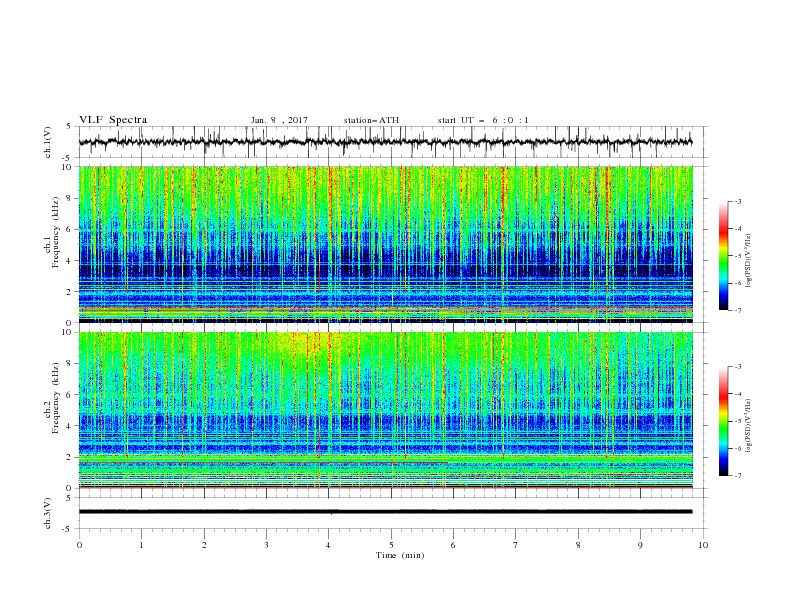This screenshot has height=612, width=792.
Task: Click the ch.2 colorbar "-3" tick value
Action: [x=737, y=367]
